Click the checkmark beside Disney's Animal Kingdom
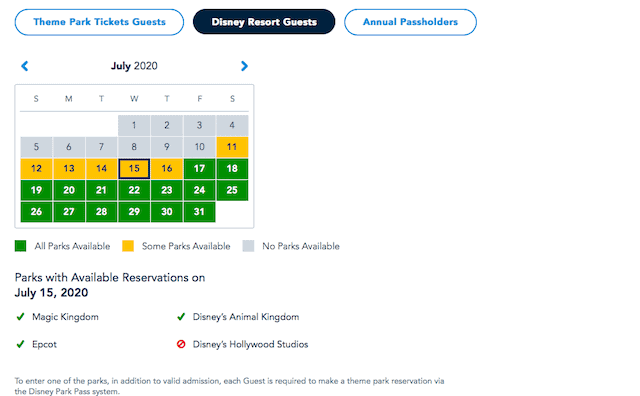 (181, 317)
